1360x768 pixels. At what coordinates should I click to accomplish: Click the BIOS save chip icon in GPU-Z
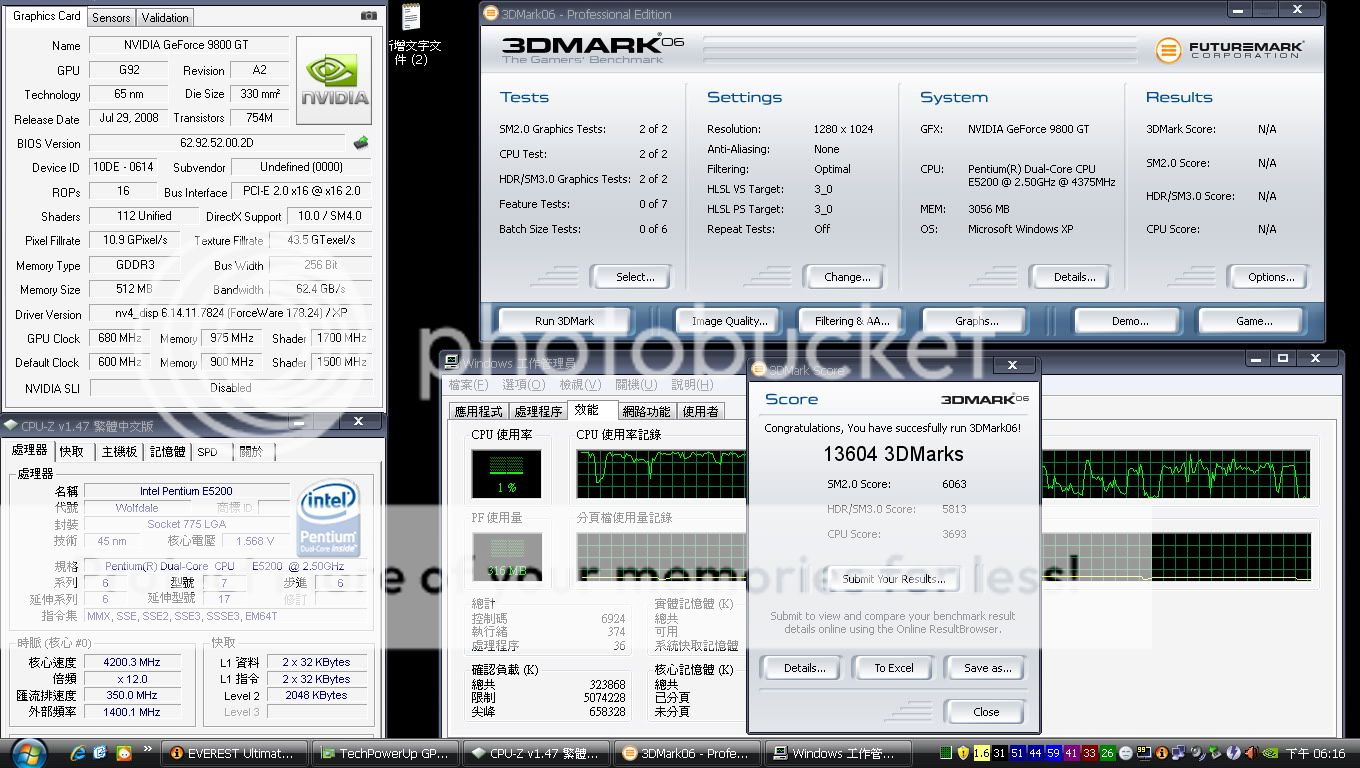(361, 143)
